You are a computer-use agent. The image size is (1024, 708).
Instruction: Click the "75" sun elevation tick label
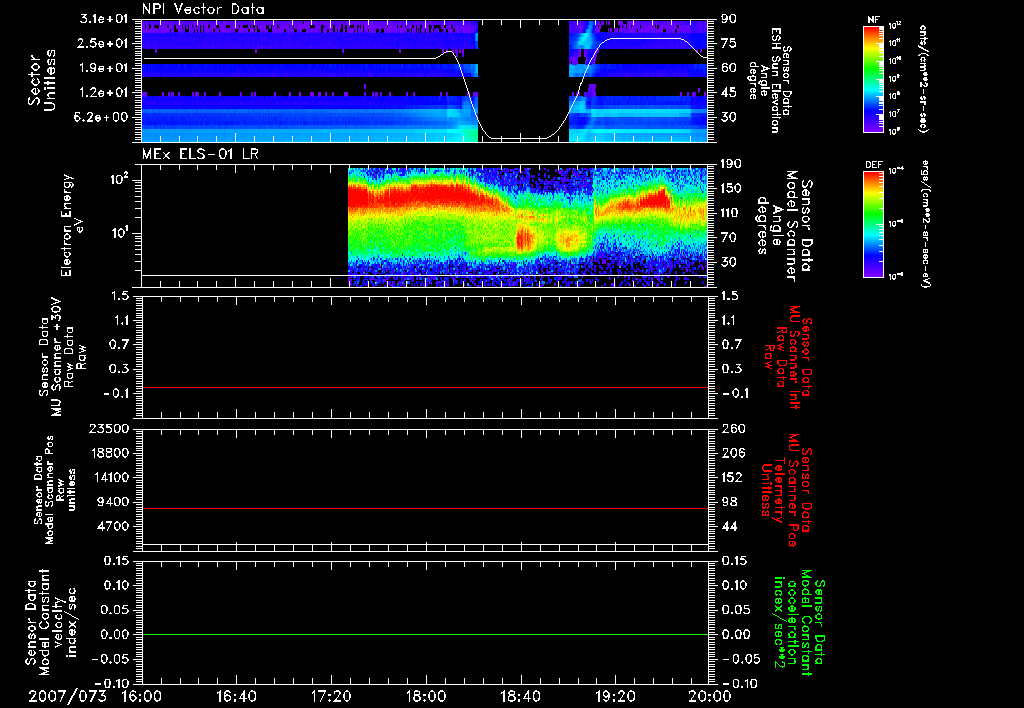click(729, 43)
